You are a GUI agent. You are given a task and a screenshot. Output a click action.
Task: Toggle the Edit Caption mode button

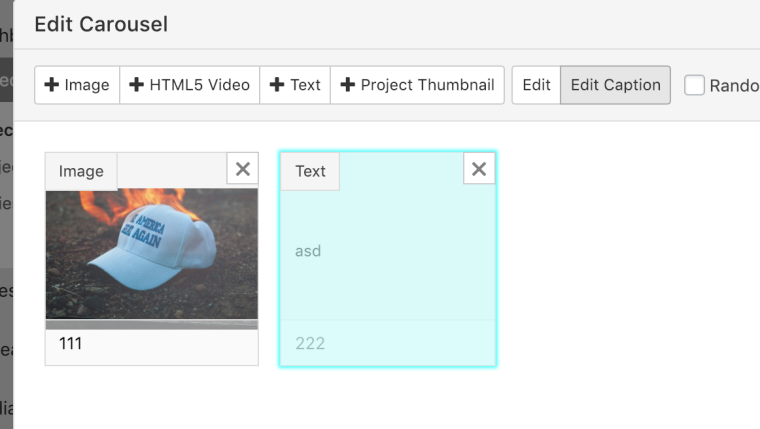pos(615,85)
